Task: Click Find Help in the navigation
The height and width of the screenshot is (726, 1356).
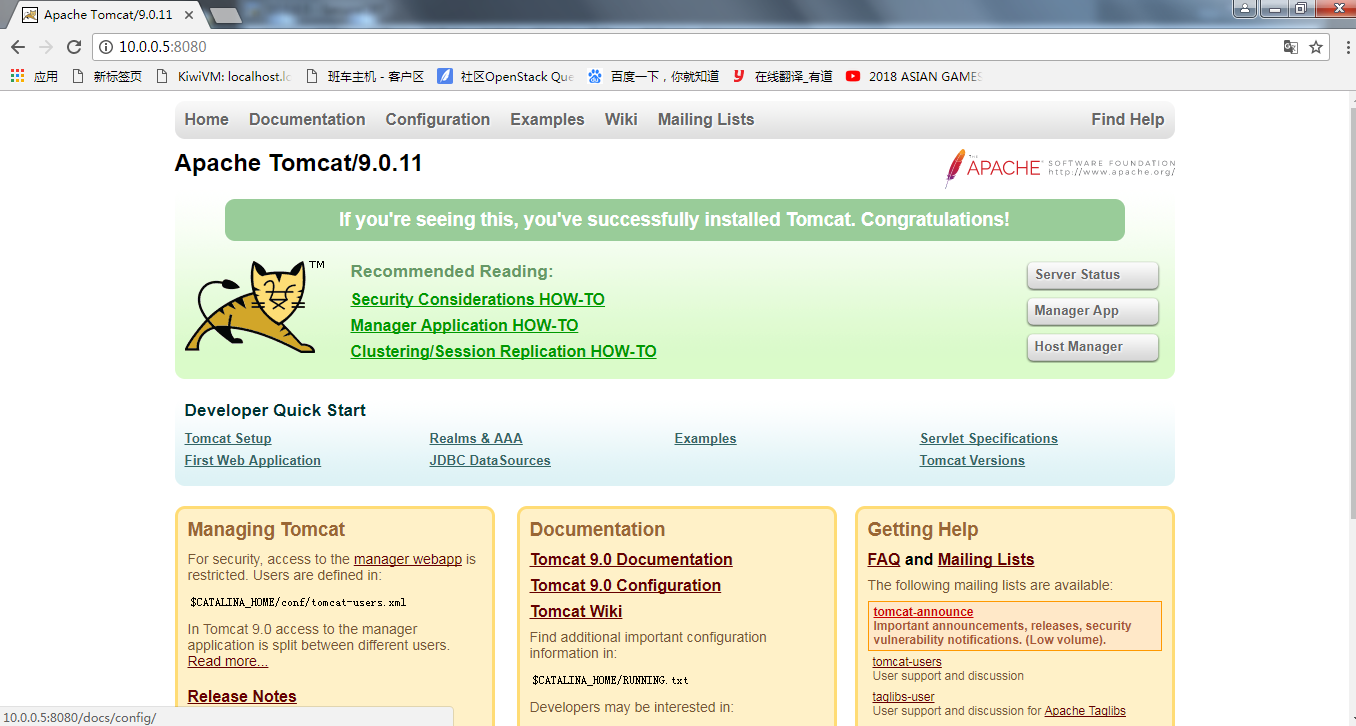Action: point(1128,119)
